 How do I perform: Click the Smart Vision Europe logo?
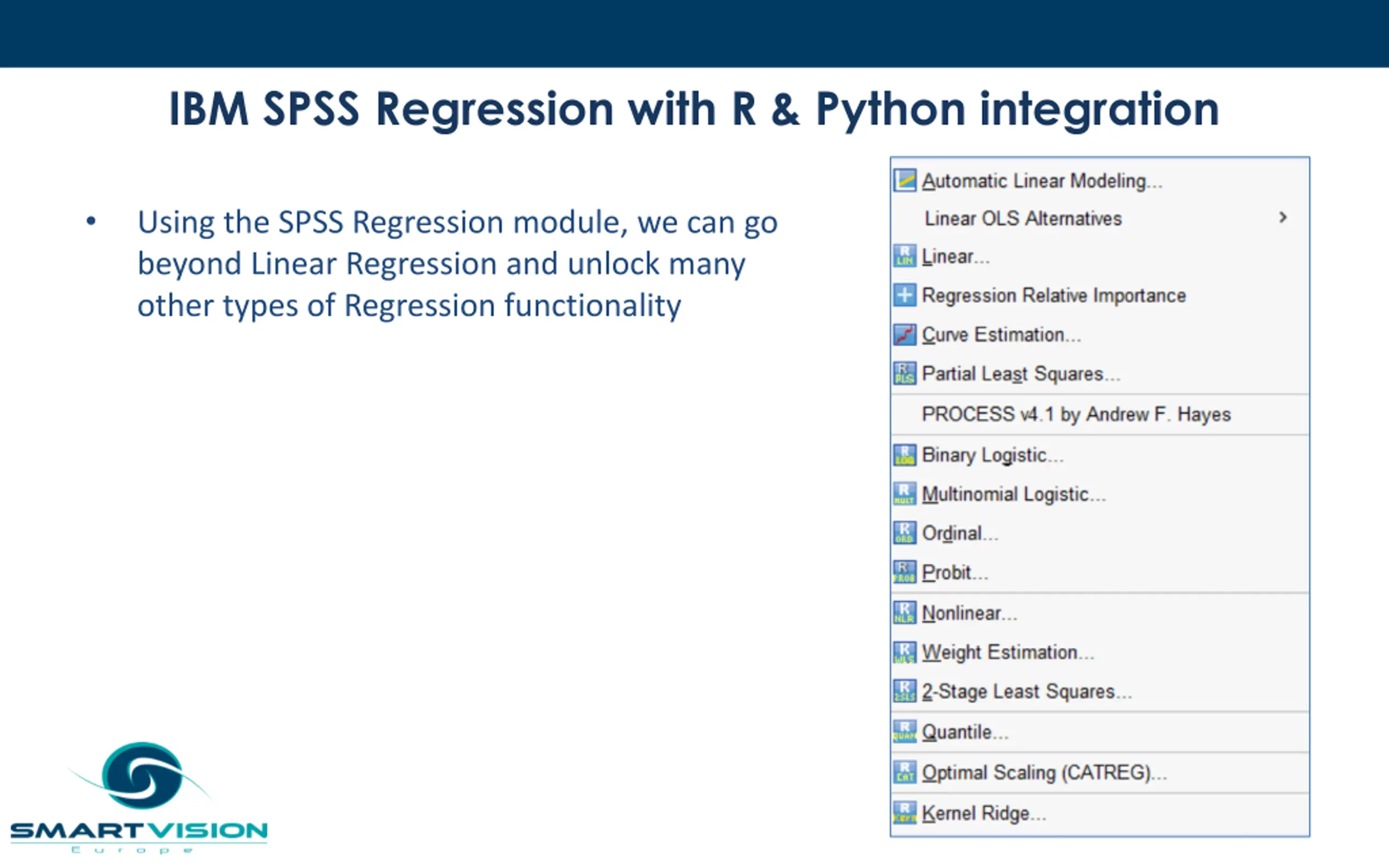[x=139, y=798]
